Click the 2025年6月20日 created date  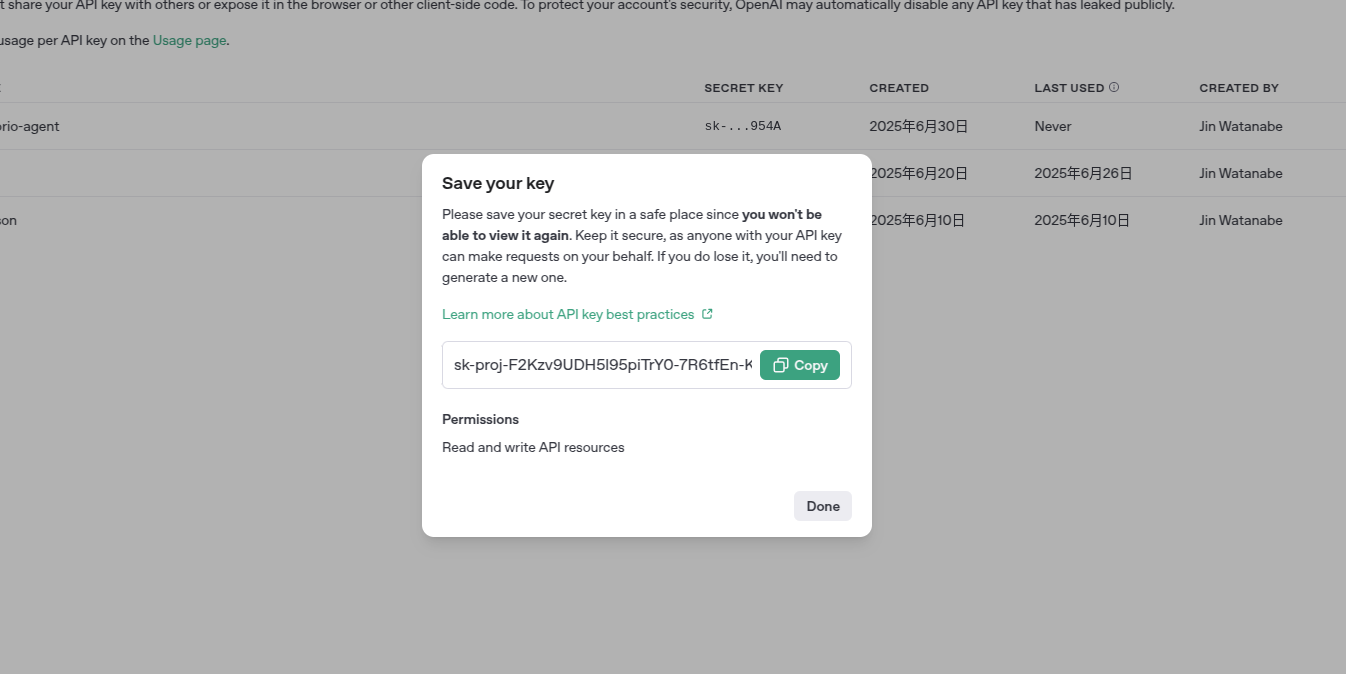(x=920, y=173)
